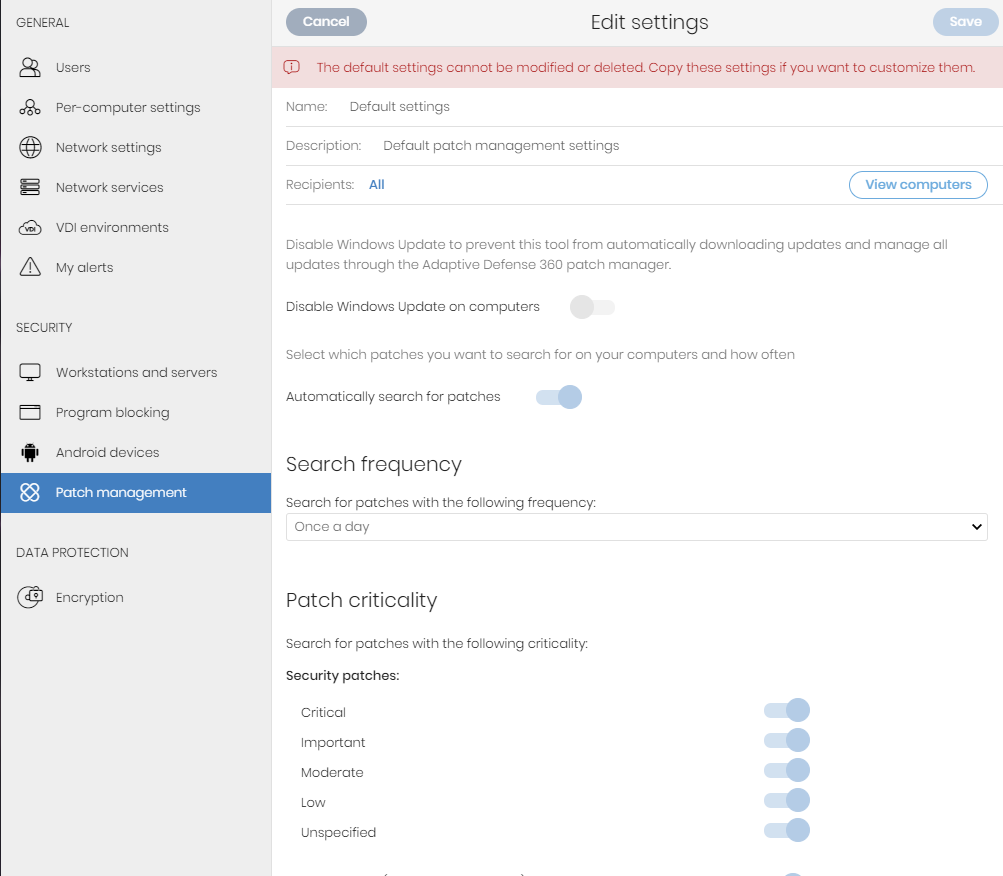The height and width of the screenshot is (876, 1003).
Task: Click the Users icon in sidebar
Action: [x=30, y=68]
